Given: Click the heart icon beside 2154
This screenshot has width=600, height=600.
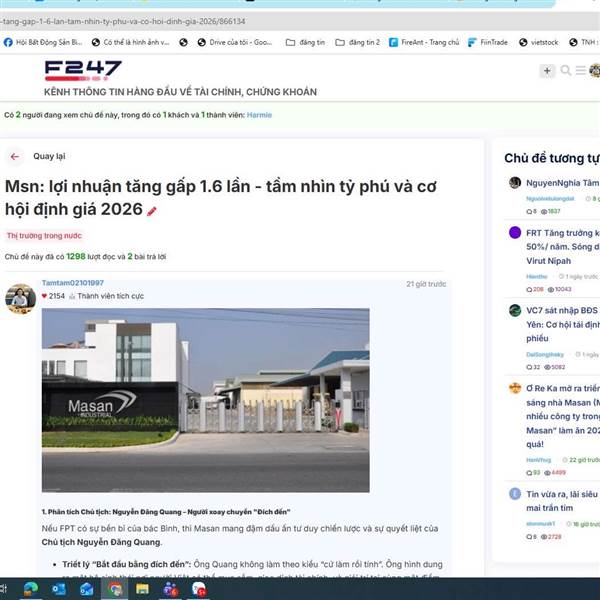Looking at the screenshot, I should 44,296.
